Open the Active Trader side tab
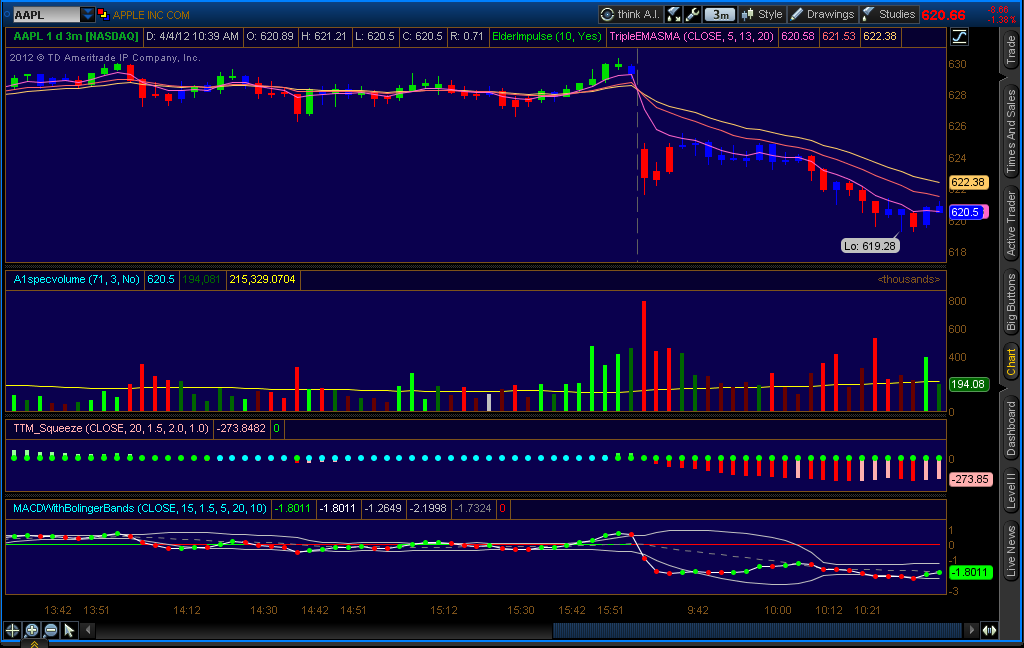Screen dimensions: 1024x648 coord(1011,223)
